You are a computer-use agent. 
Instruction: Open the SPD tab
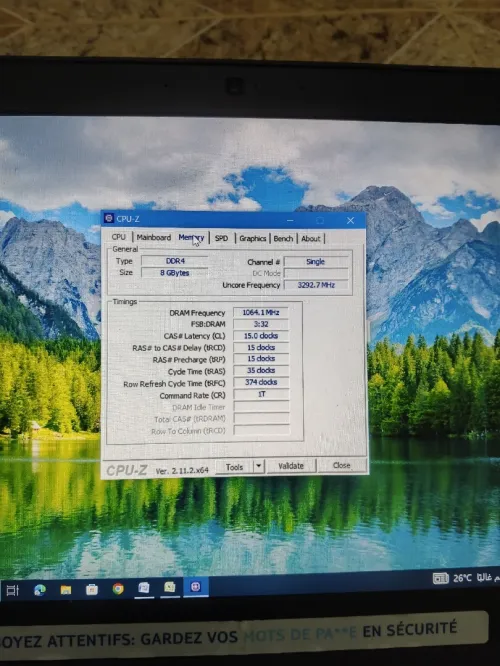(221, 238)
